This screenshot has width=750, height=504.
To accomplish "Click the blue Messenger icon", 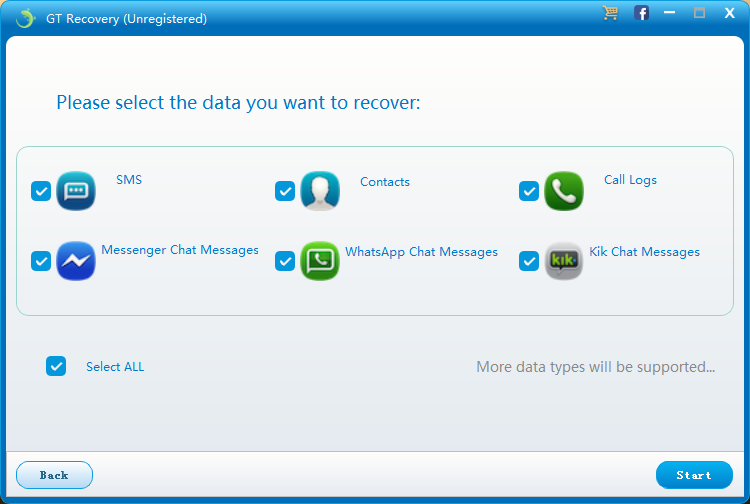I will [76, 261].
